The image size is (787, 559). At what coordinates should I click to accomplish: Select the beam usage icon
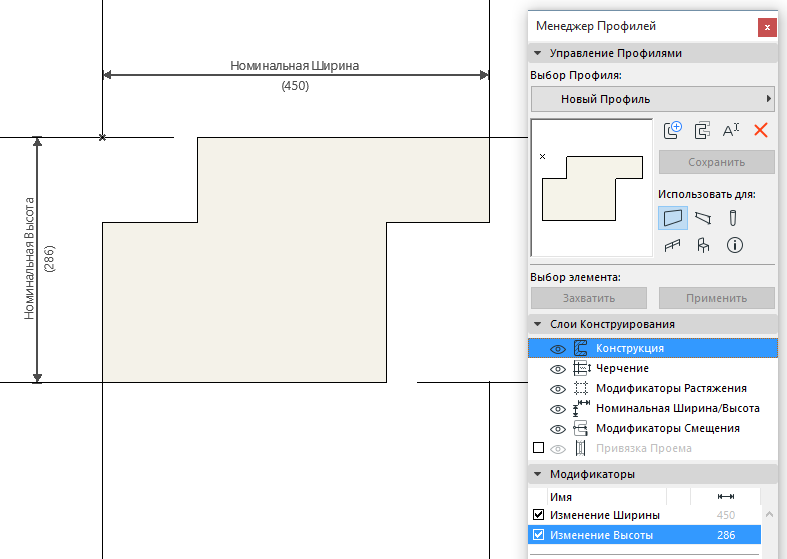703,218
